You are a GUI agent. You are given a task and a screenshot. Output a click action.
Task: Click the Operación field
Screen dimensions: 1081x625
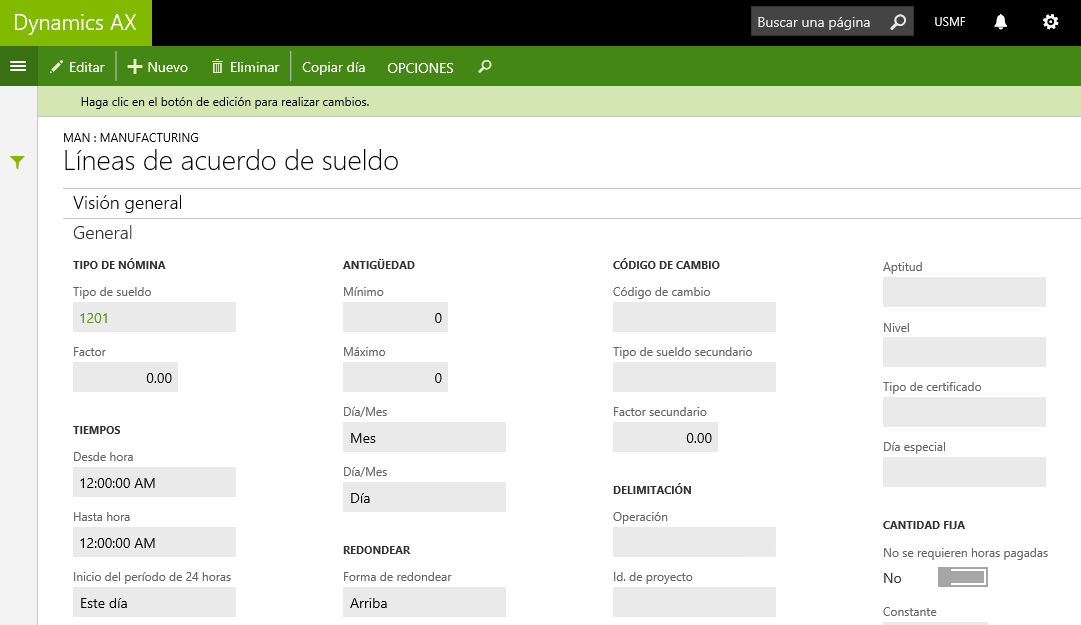click(694, 542)
